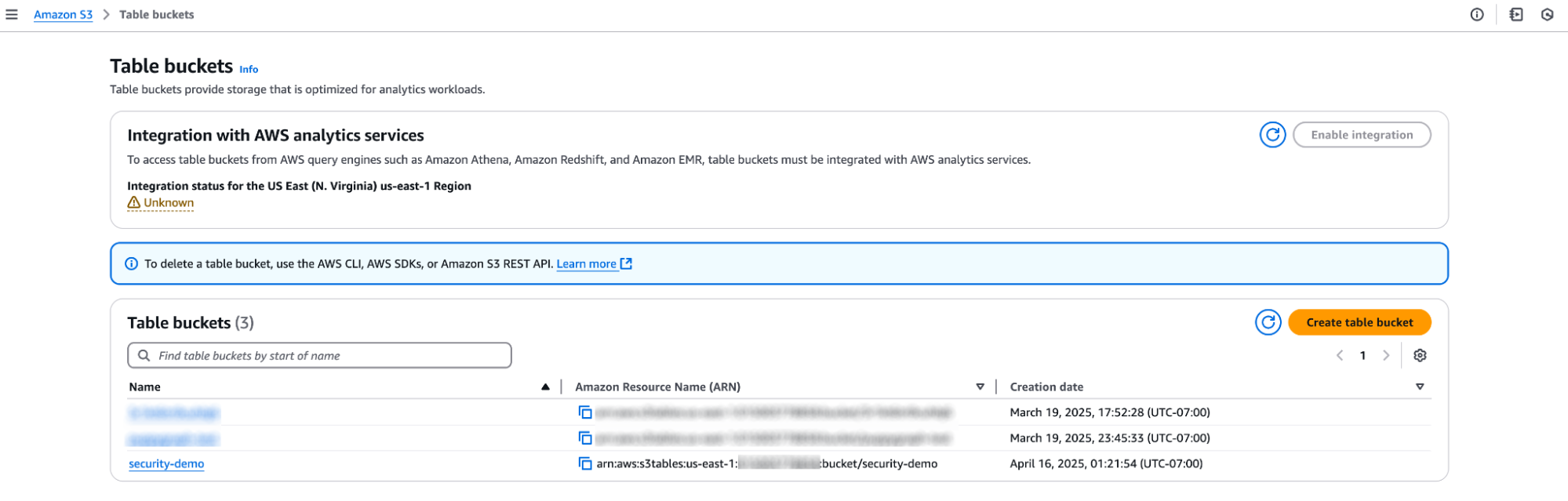Viewport: 1568px width, 501px height.
Task: Copy ARN of the March 19 23:45:33 bucket
Action: pyautogui.click(x=585, y=438)
